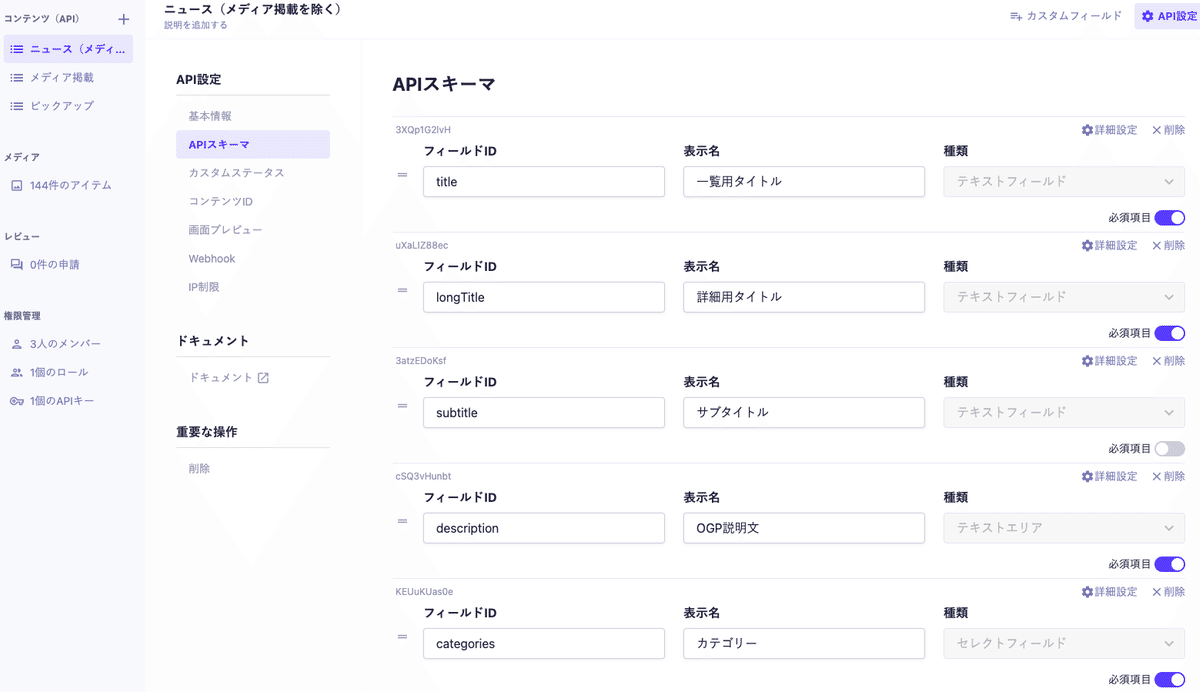1200x692 pixels.
Task: Open the 種類 dropdown showing テキストエリア
Action: click(x=1063, y=528)
